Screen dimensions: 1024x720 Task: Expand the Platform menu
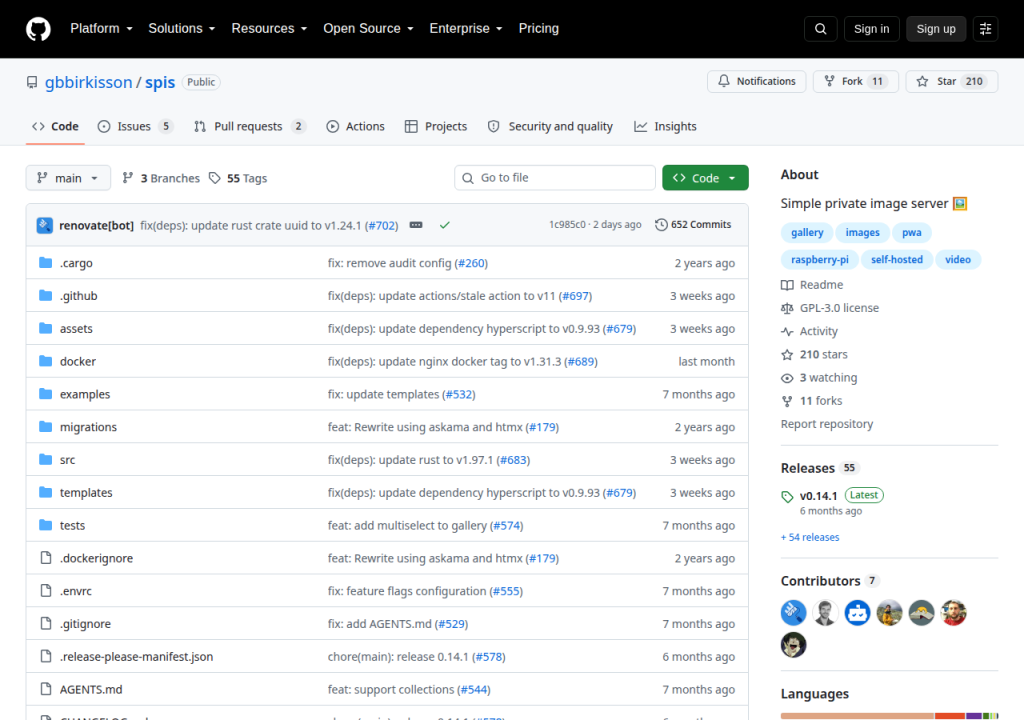tap(101, 29)
